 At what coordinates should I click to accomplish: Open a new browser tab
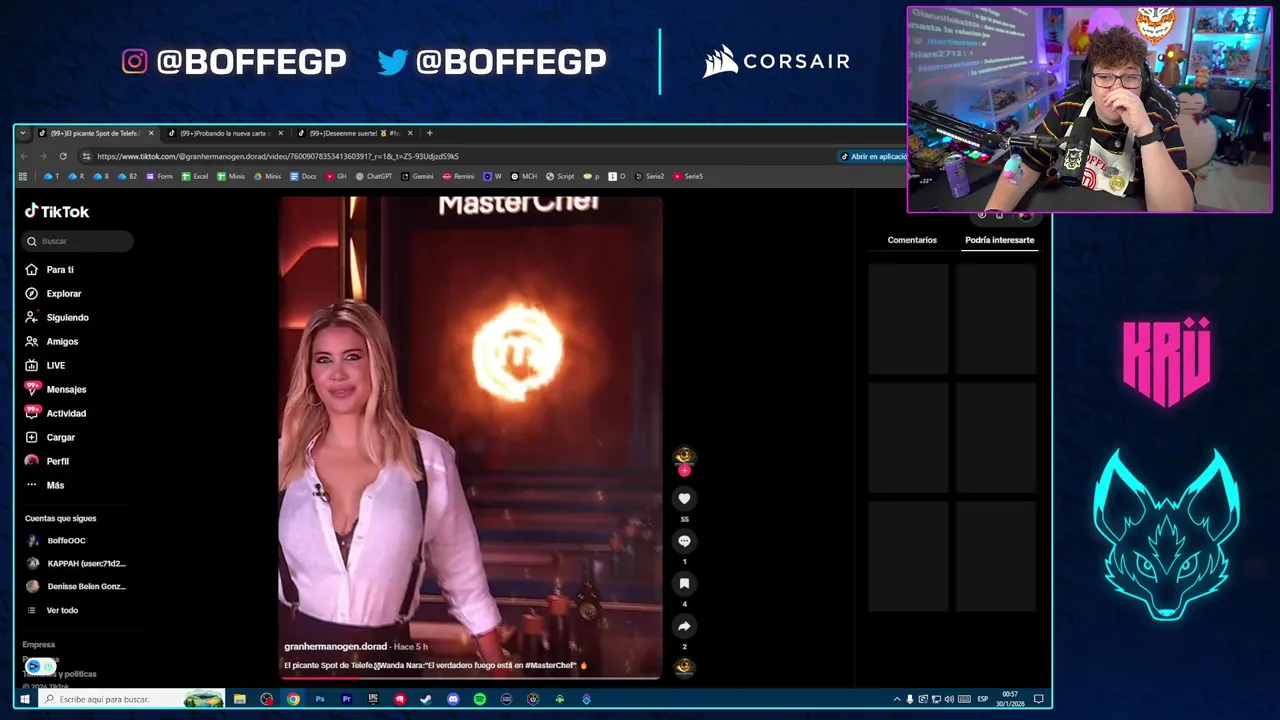[x=430, y=133]
